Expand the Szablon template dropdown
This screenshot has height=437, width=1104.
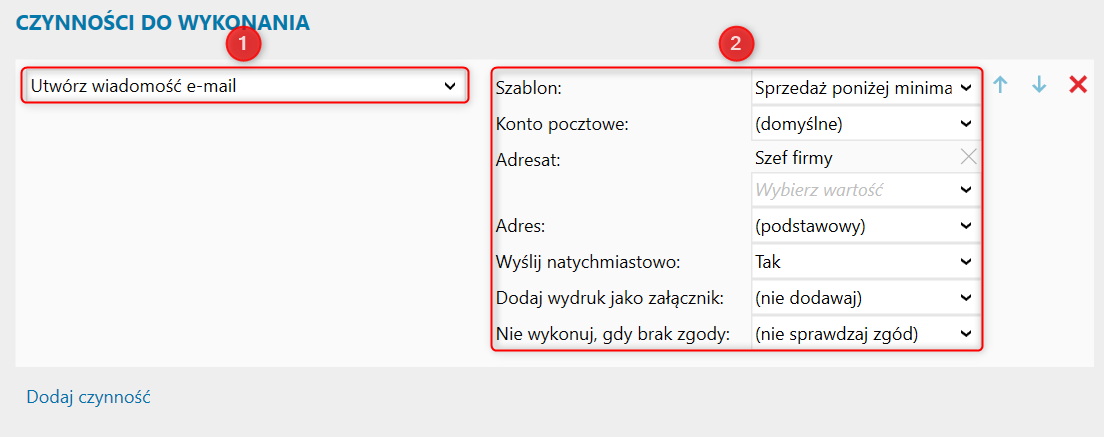pos(864,88)
